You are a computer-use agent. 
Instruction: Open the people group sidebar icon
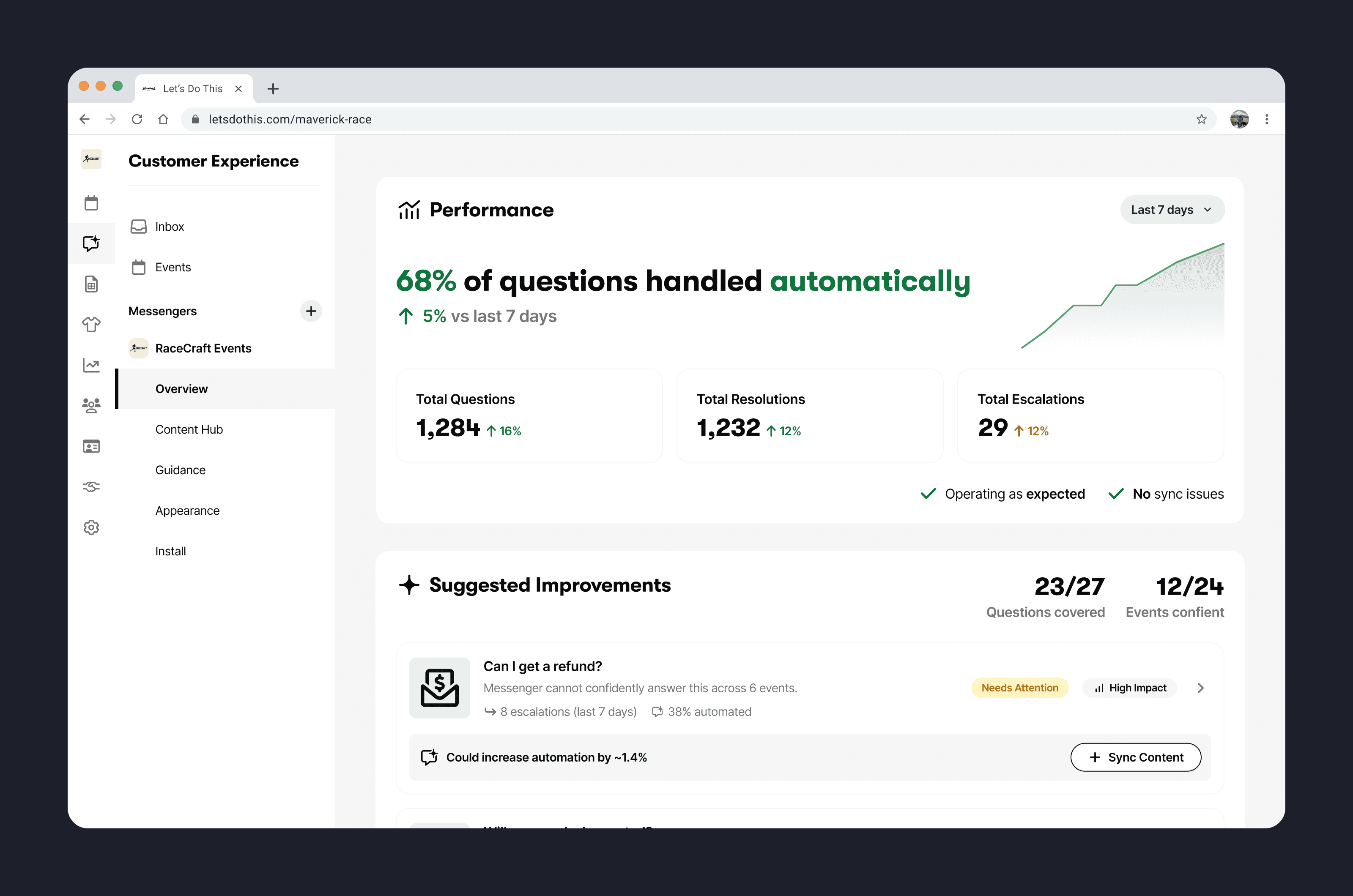(91, 406)
